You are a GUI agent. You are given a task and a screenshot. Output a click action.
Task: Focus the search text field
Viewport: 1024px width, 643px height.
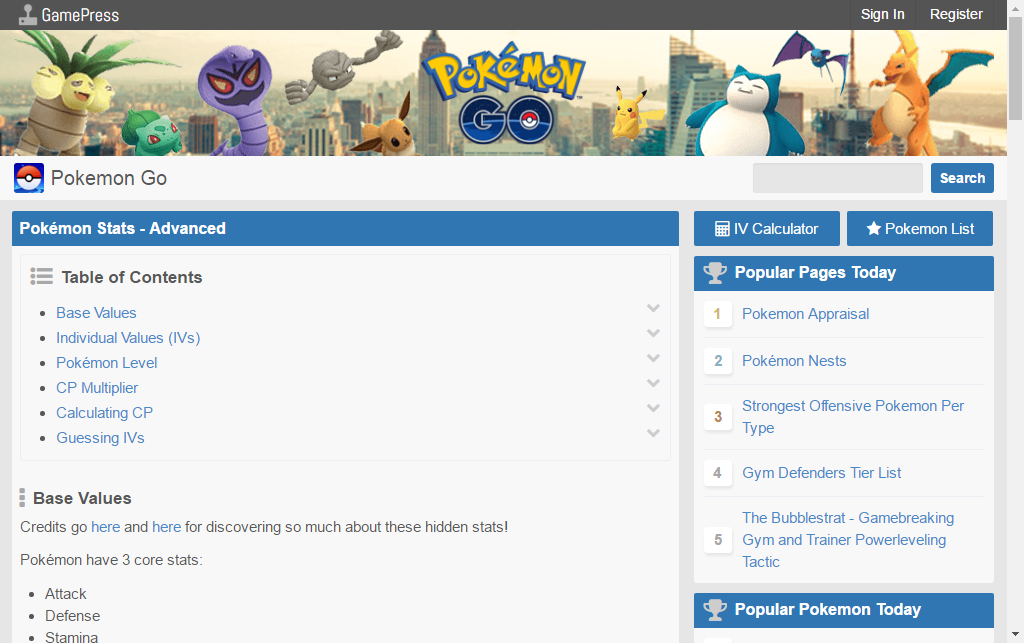[x=837, y=178]
